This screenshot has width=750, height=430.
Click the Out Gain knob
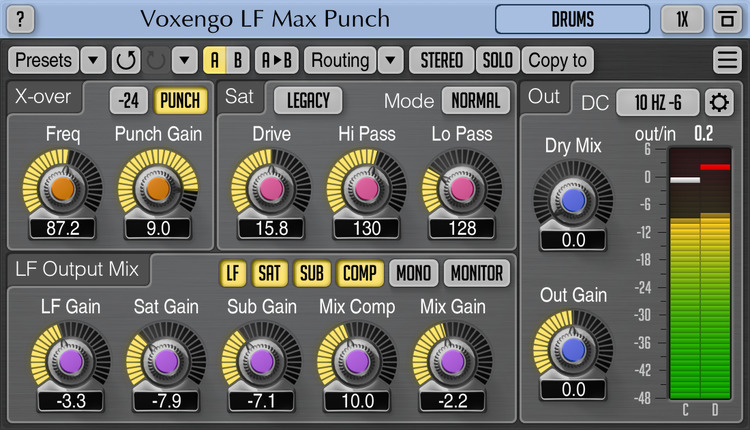click(x=574, y=350)
